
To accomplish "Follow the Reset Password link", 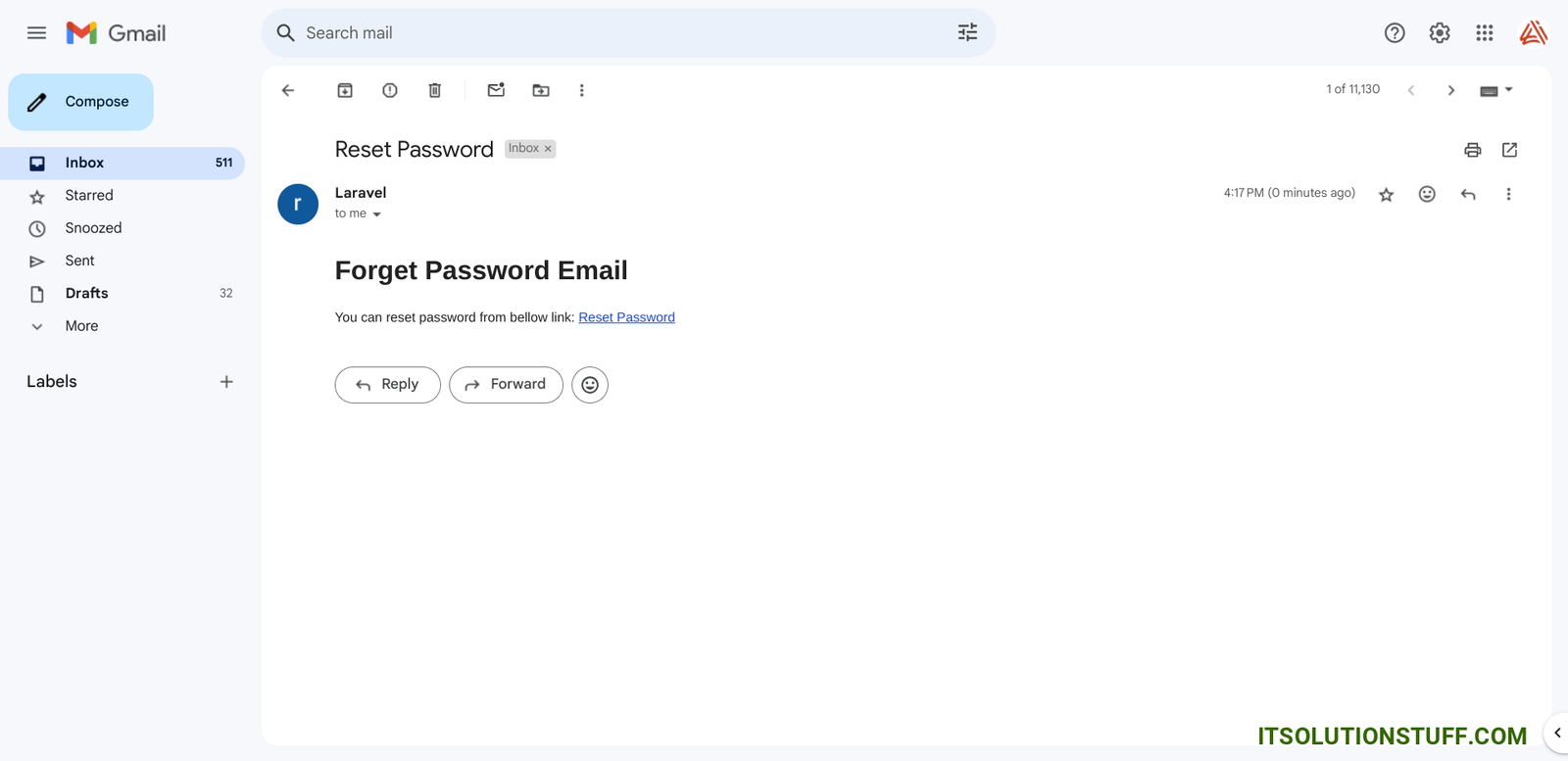I will (x=626, y=317).
